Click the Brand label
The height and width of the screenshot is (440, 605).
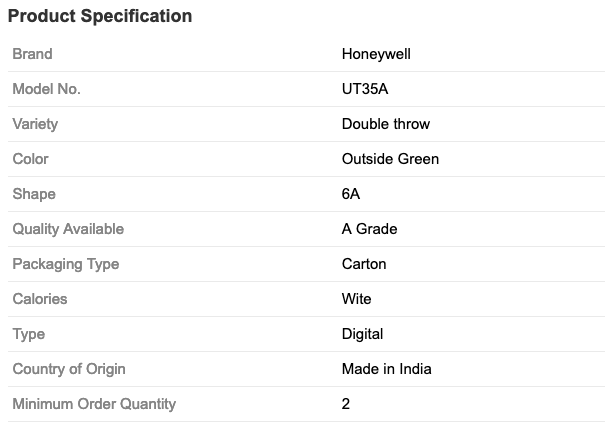32,54
